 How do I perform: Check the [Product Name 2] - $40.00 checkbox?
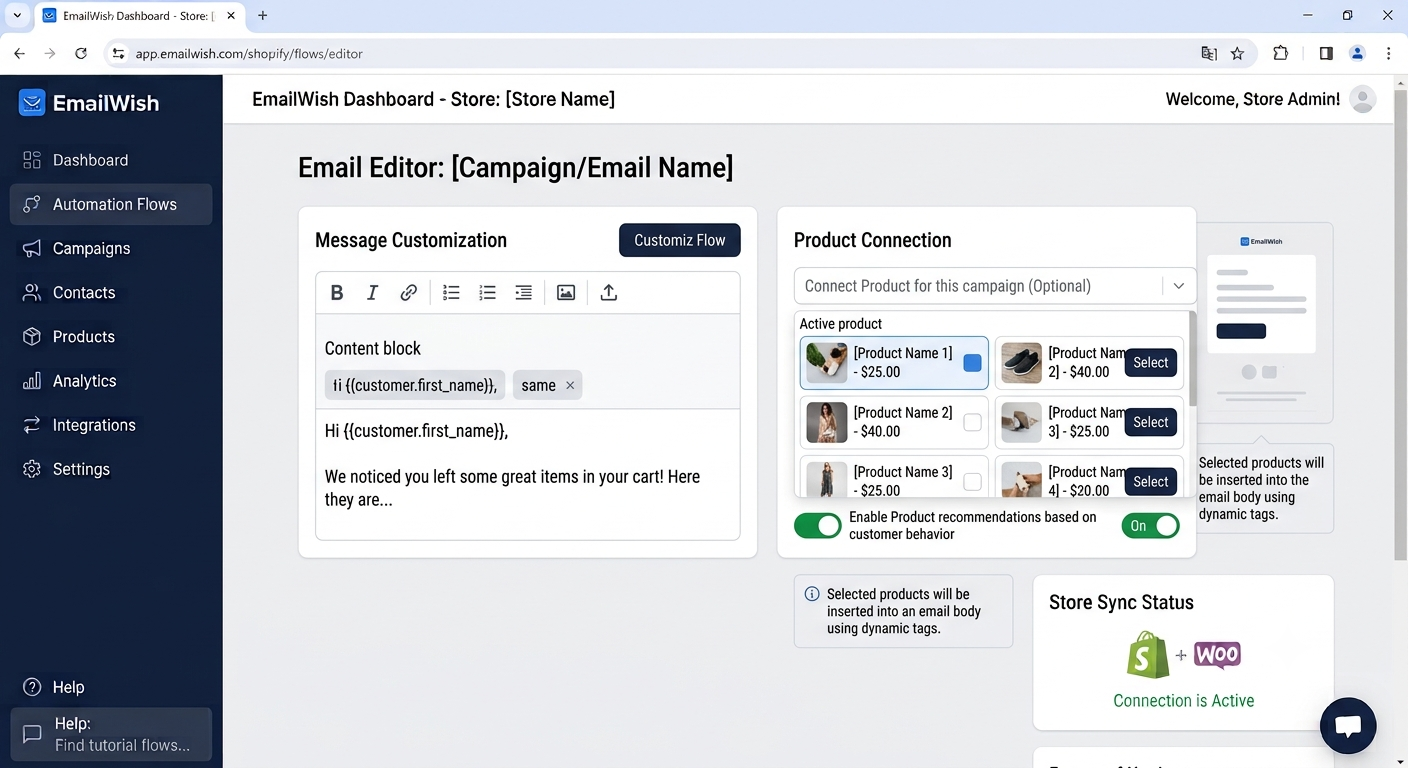click(972, 422)
